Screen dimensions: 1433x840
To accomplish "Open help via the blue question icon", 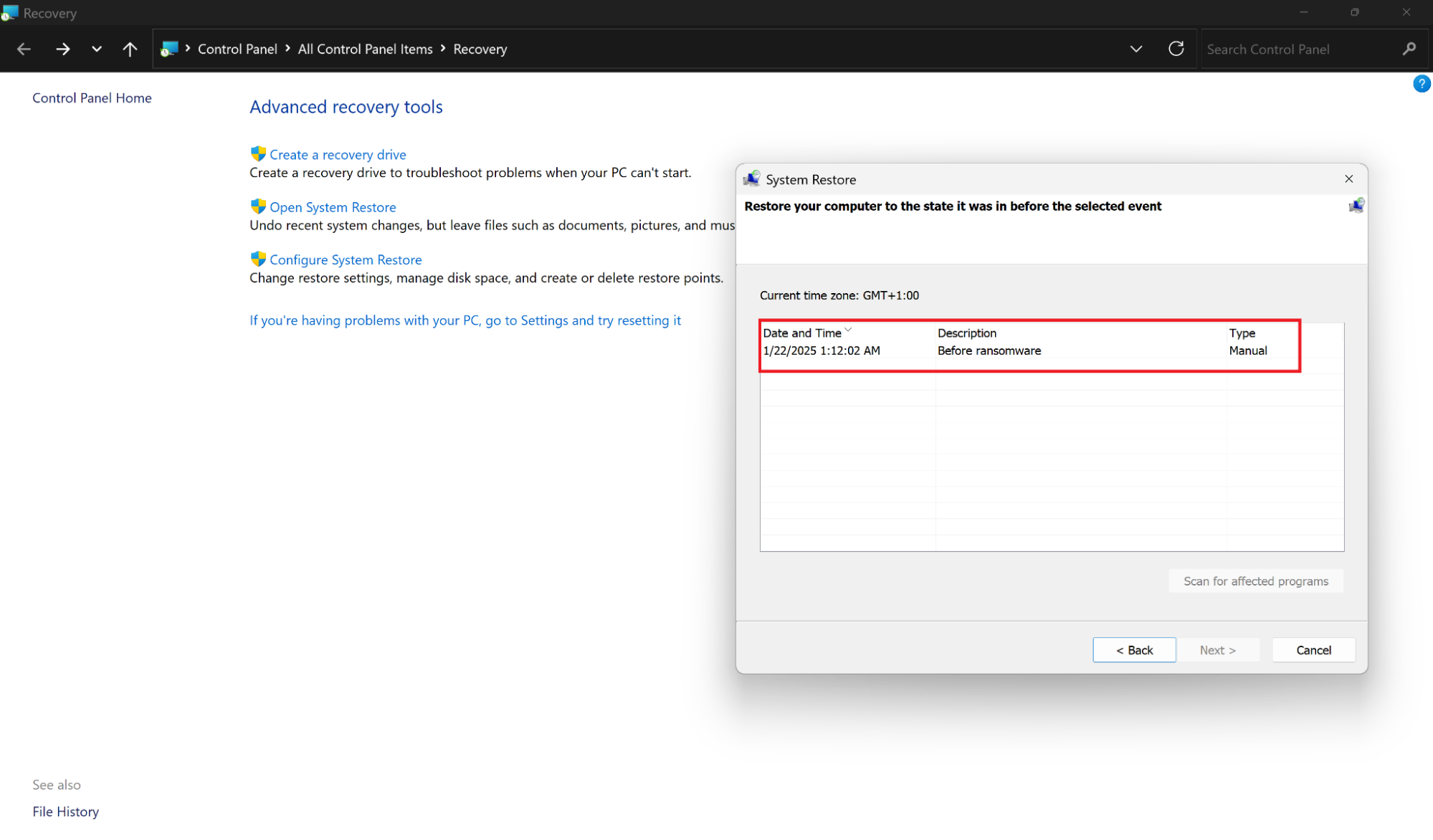I will coord(1422,84).
